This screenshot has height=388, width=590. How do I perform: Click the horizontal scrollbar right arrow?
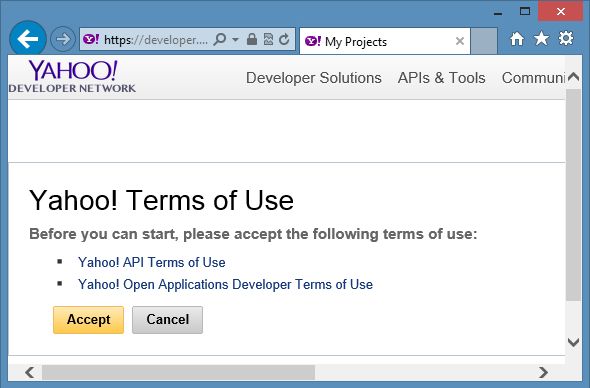click(543, 372)
